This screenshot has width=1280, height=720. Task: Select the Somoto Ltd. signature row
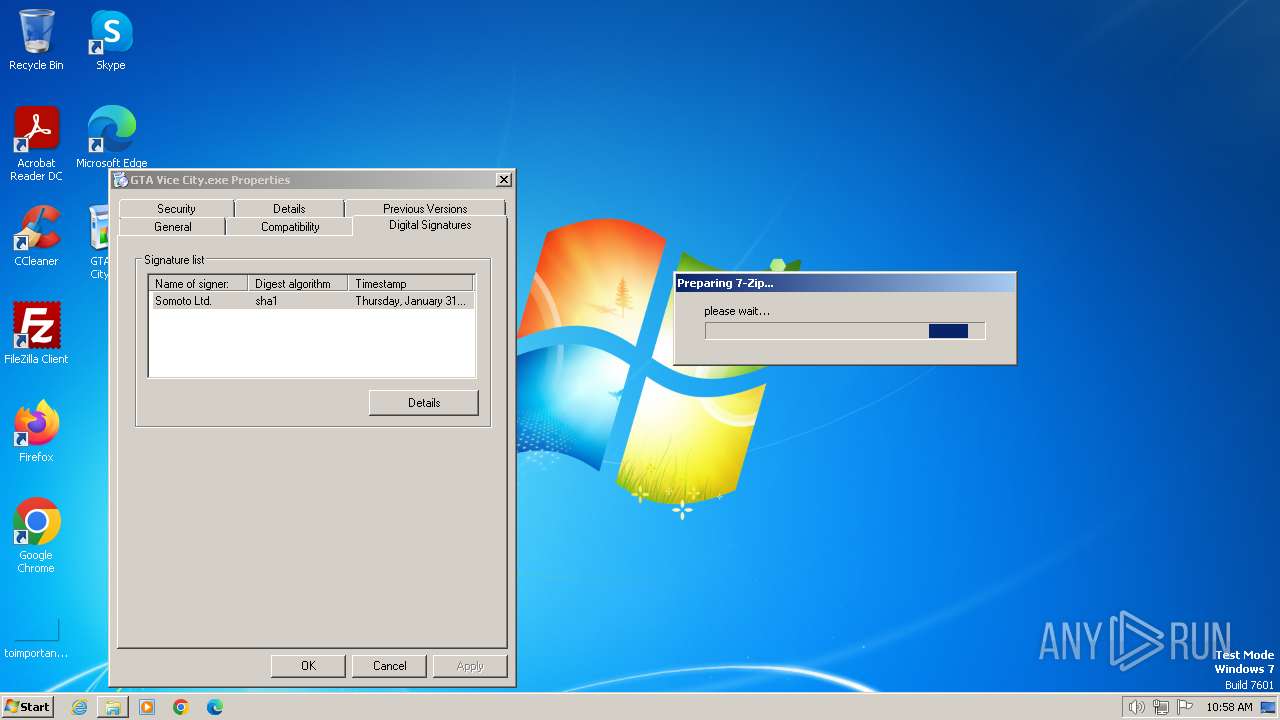pyautogui.click(x=311, y=301)
